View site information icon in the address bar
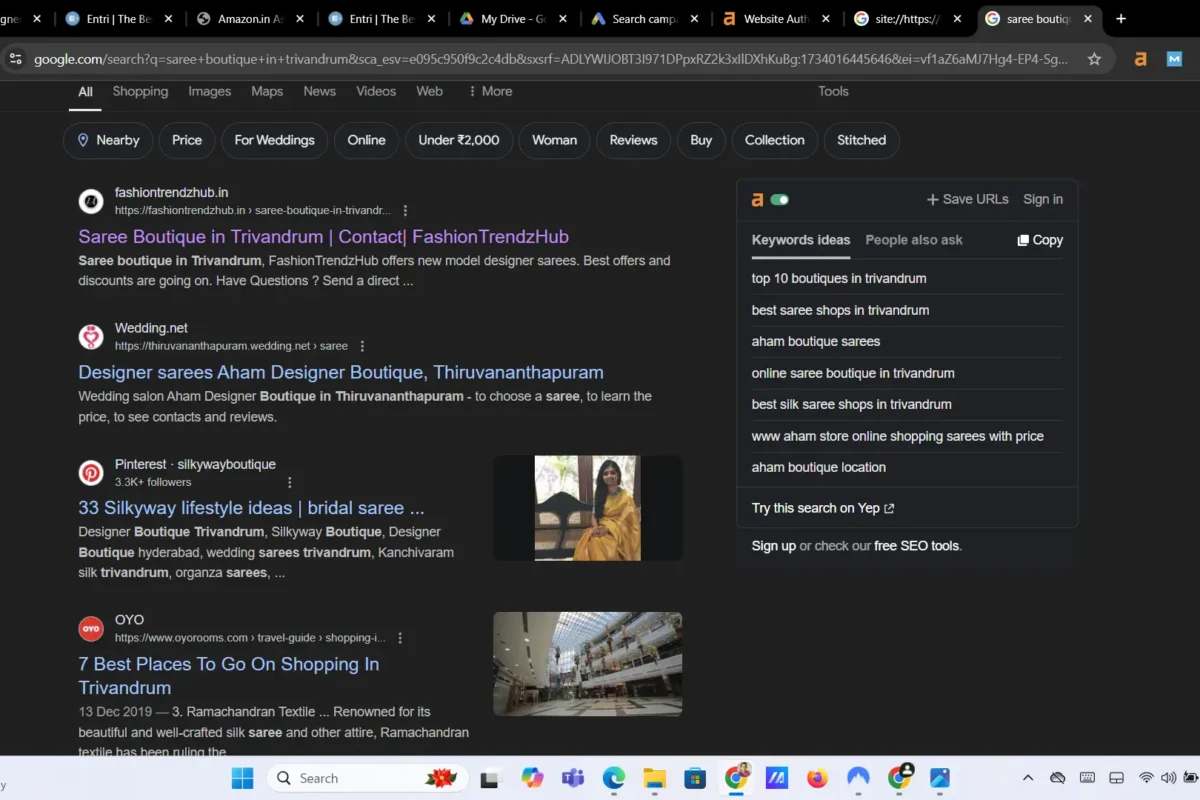The height and width of the screenshot is (800, 1200). tap(15, 59)
